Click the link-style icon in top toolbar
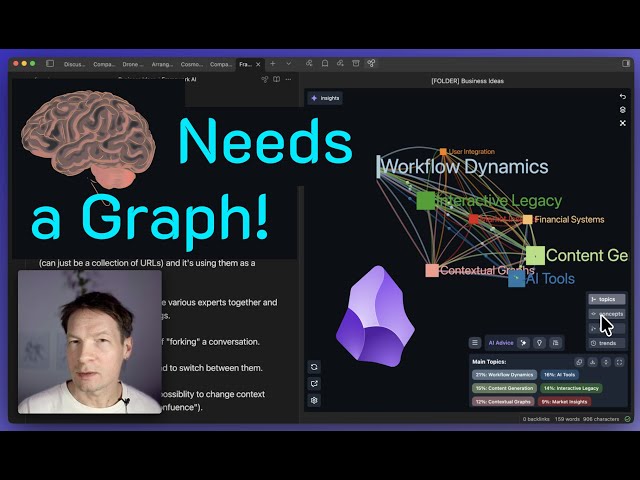The height and width of the screenshot is (480, 640). (x=309, y=63)
